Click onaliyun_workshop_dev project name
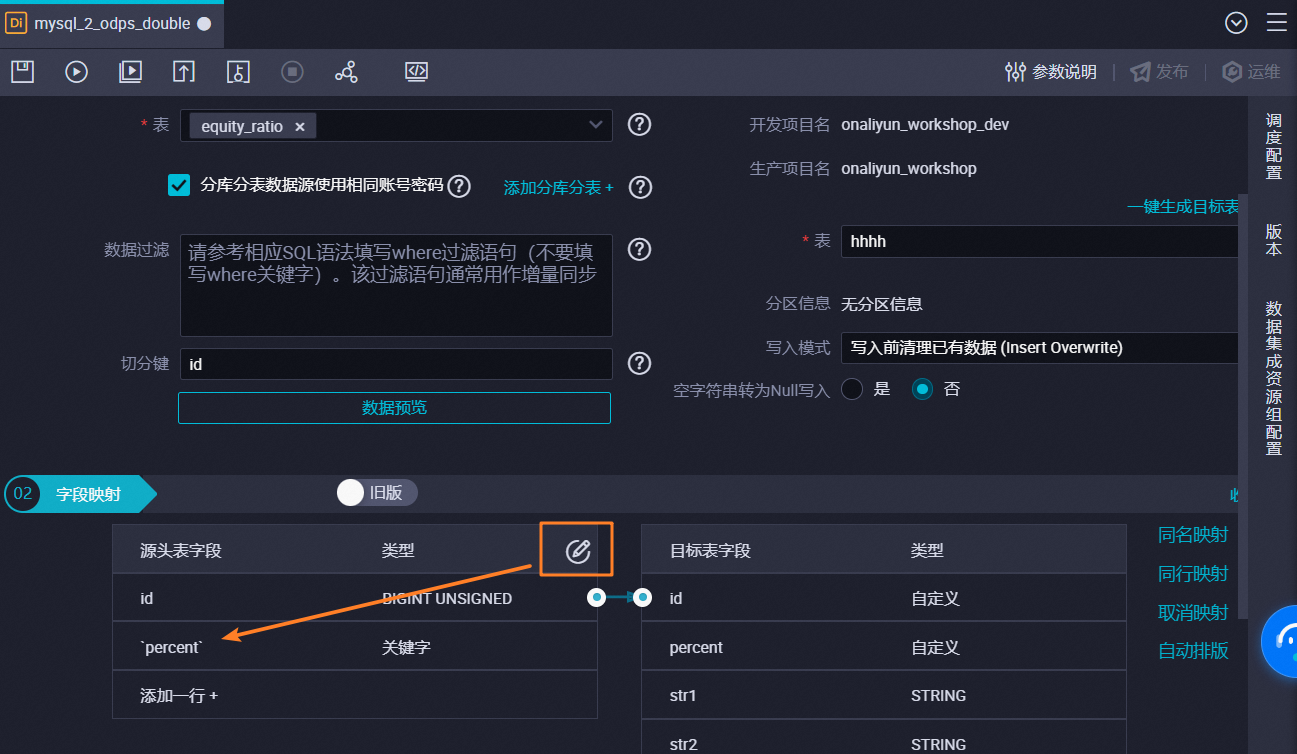Viewport: 1297px width, 754px height. pos(925,125)
